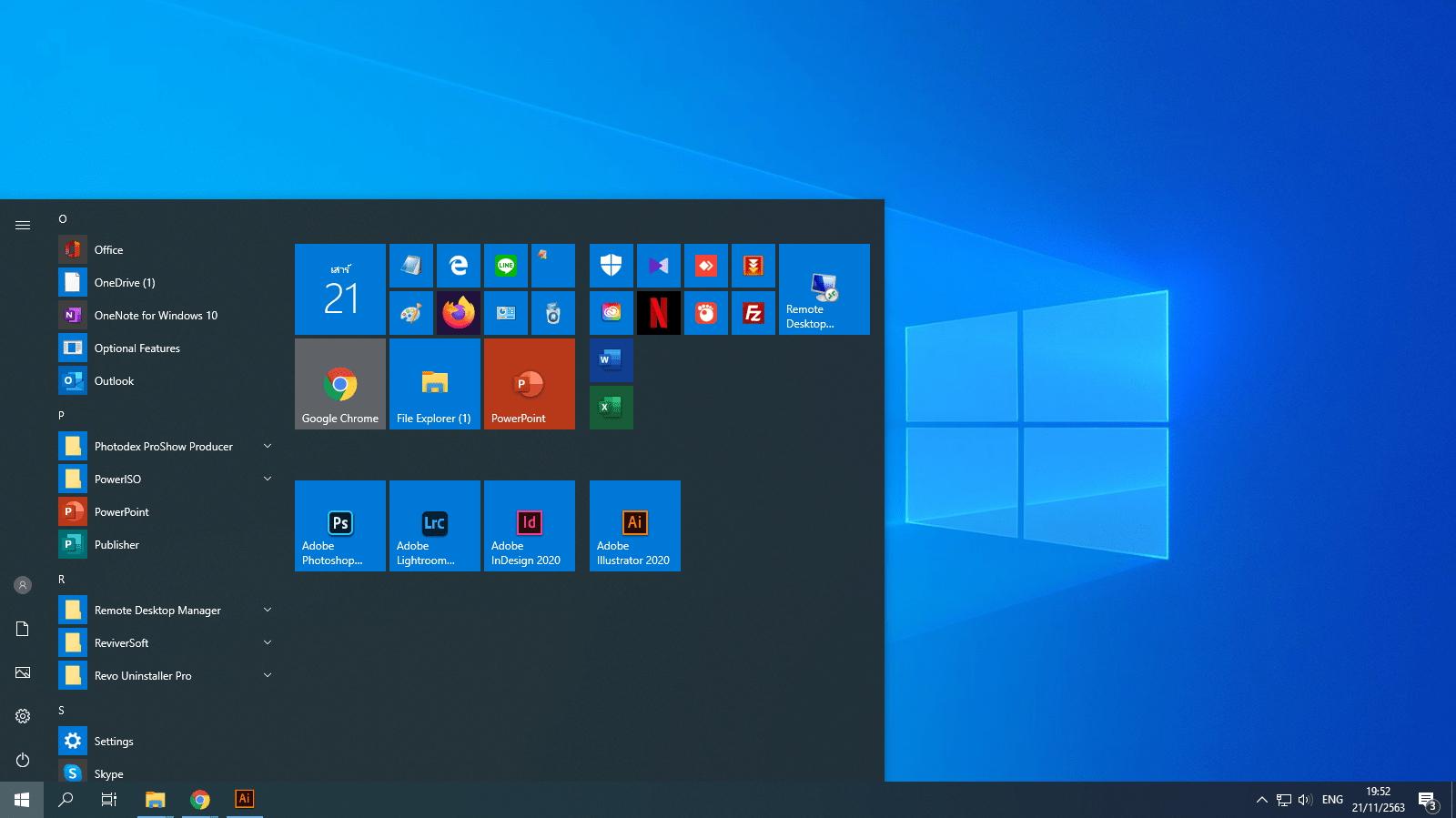Image resolution: width=1456 pixels, height=818 pixels.
Task: Open Settings in the app list
Action: pyautogui.click(x=167, y=741)
